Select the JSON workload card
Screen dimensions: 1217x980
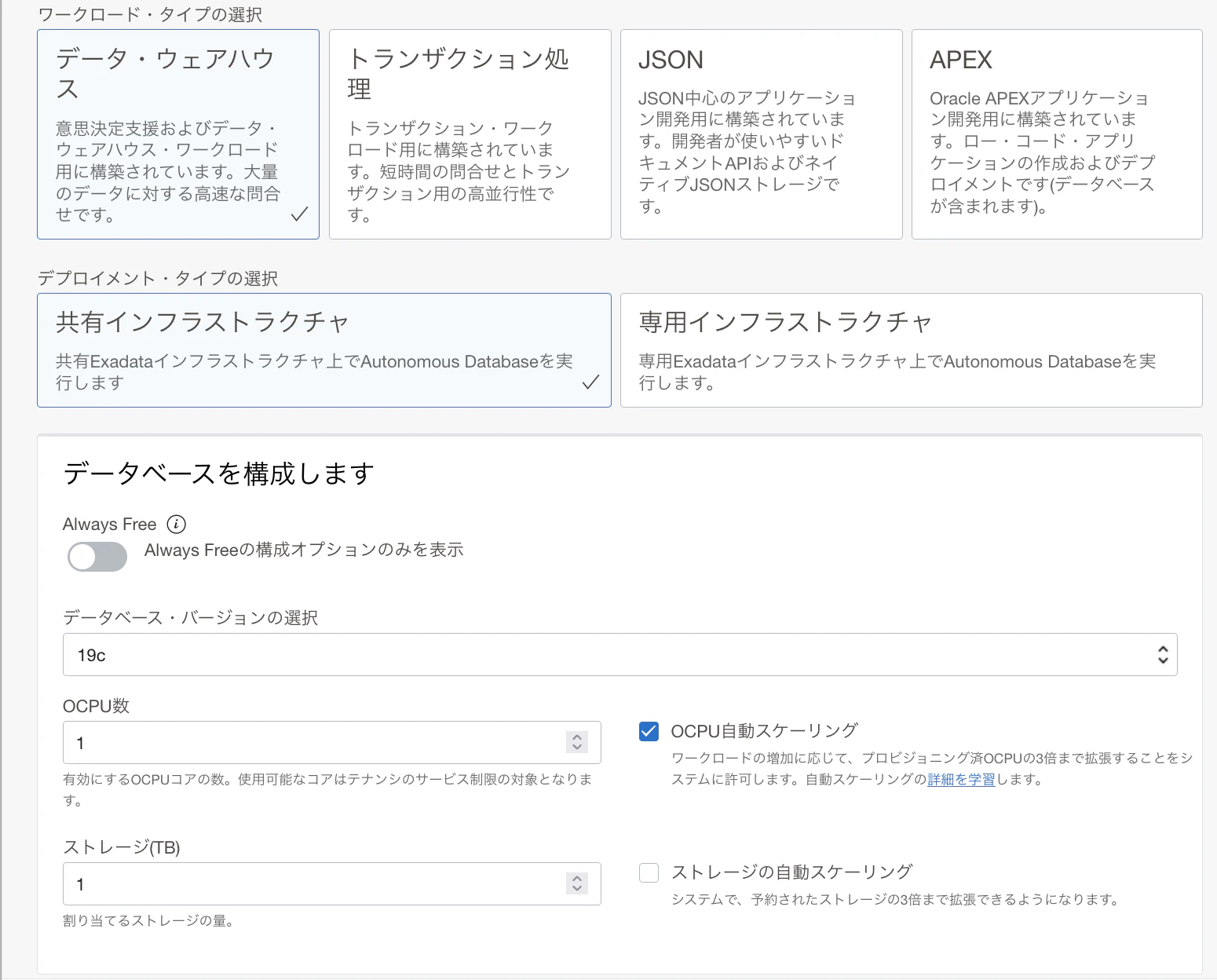tap(761, 134)
